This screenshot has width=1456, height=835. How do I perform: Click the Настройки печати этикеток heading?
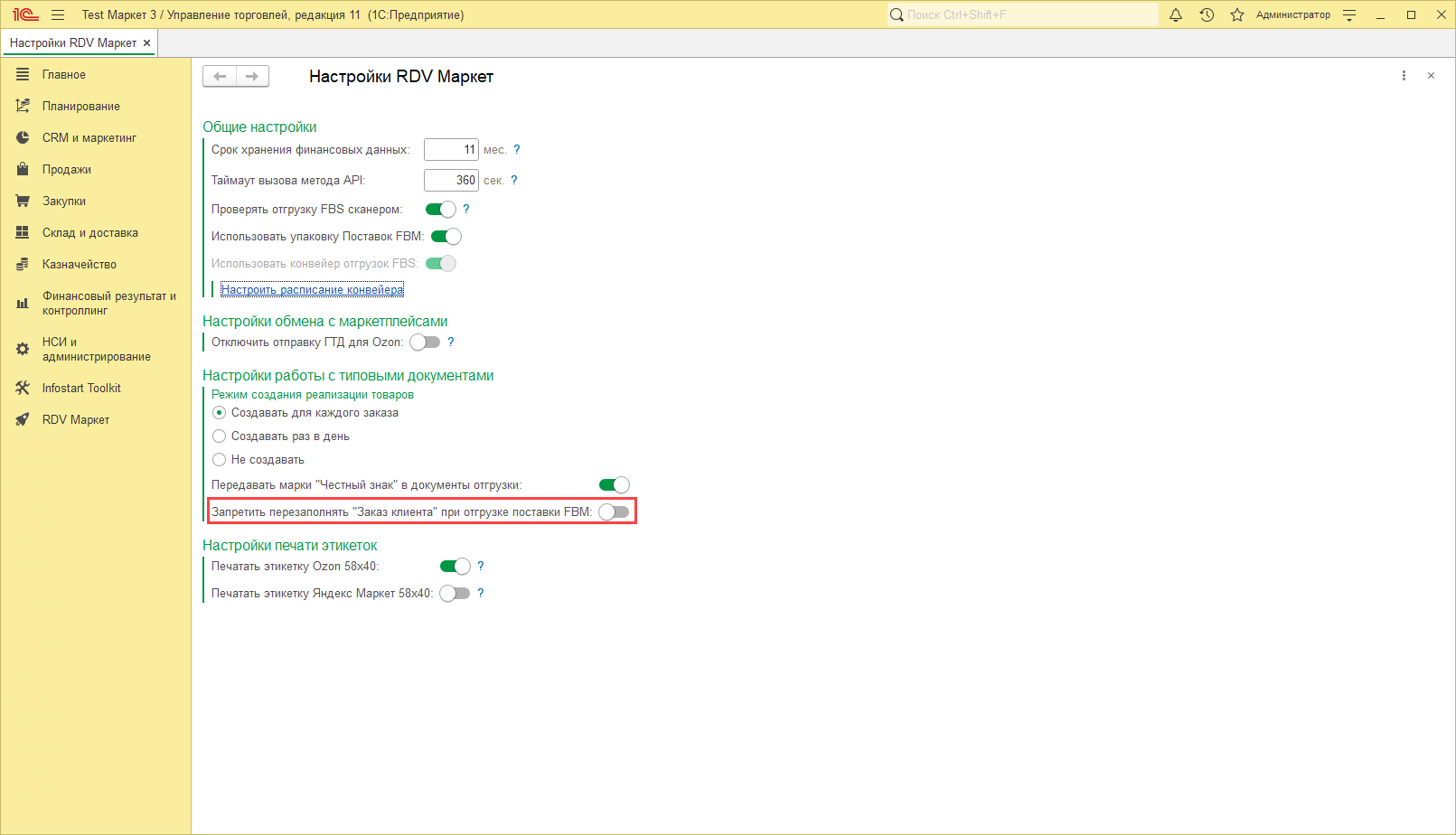coord(290,545)
